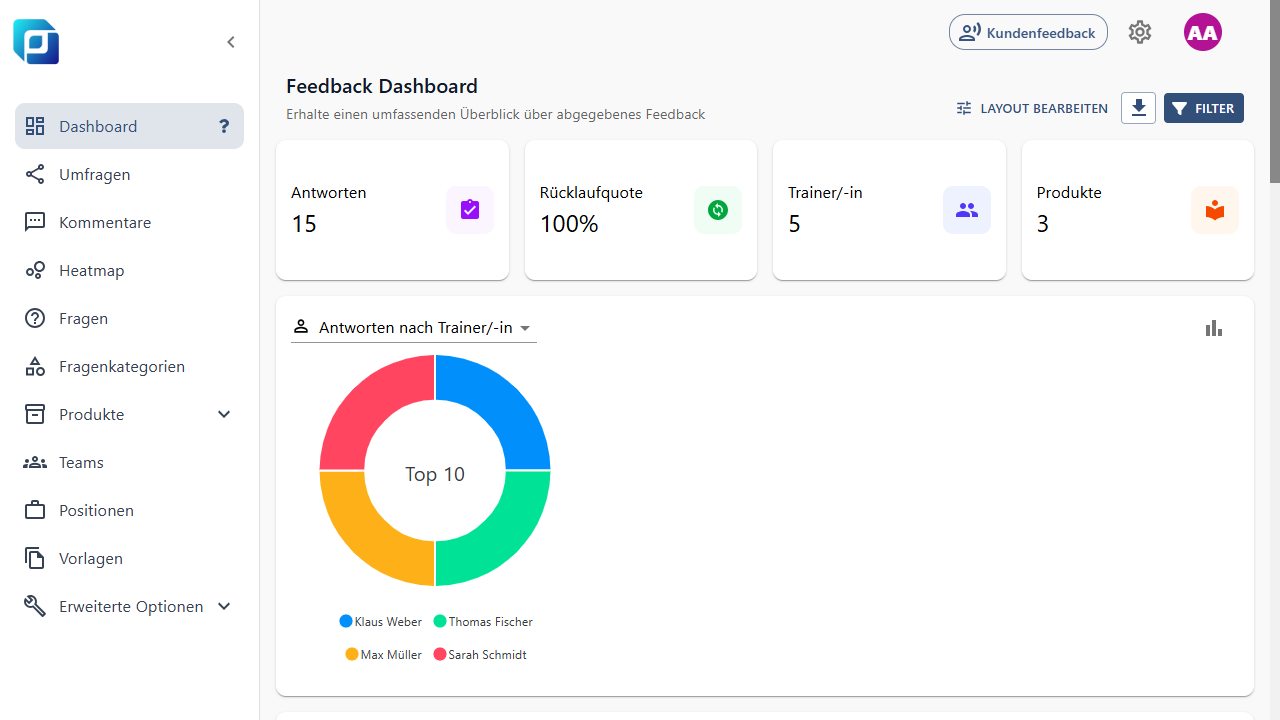Image resolution: width=1280 pixels, height=720 pixels.
Task: Click the green donut chart segment
Action: pos(503,537)
